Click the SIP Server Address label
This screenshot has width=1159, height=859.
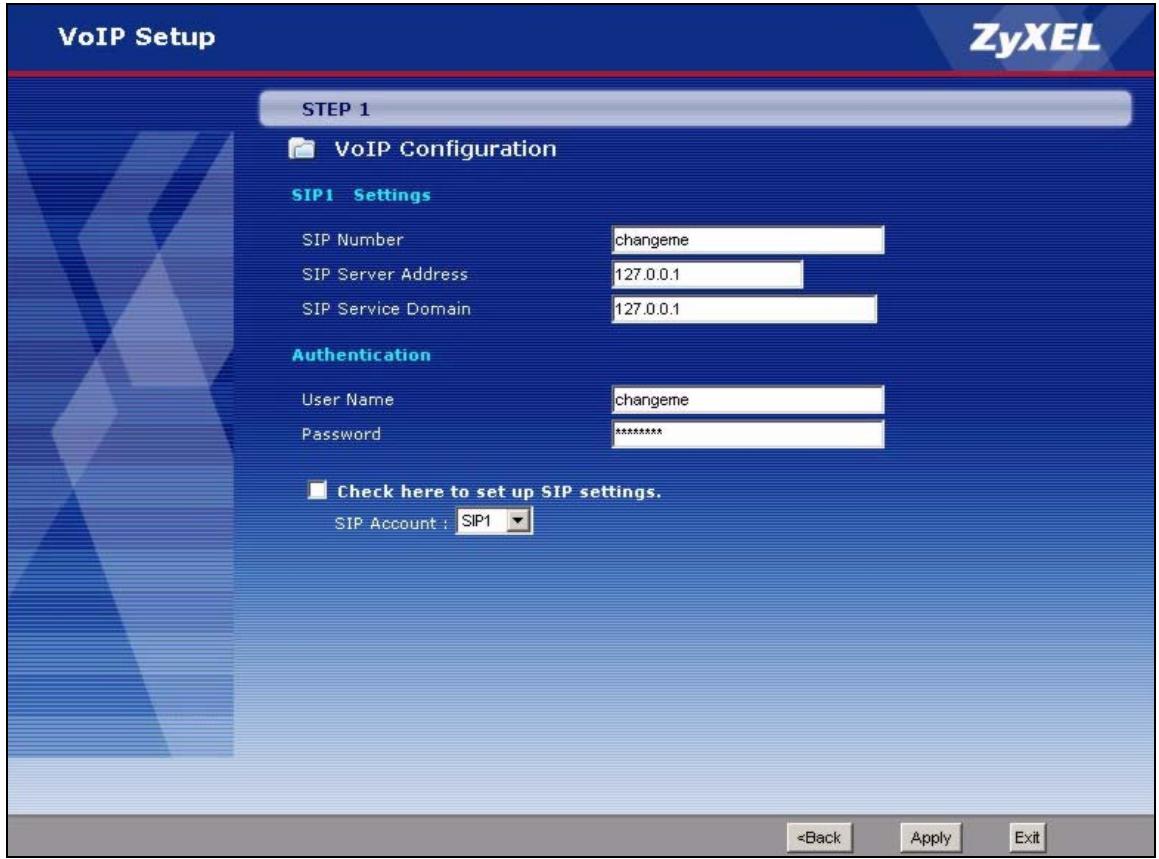(x=384, y=274)
